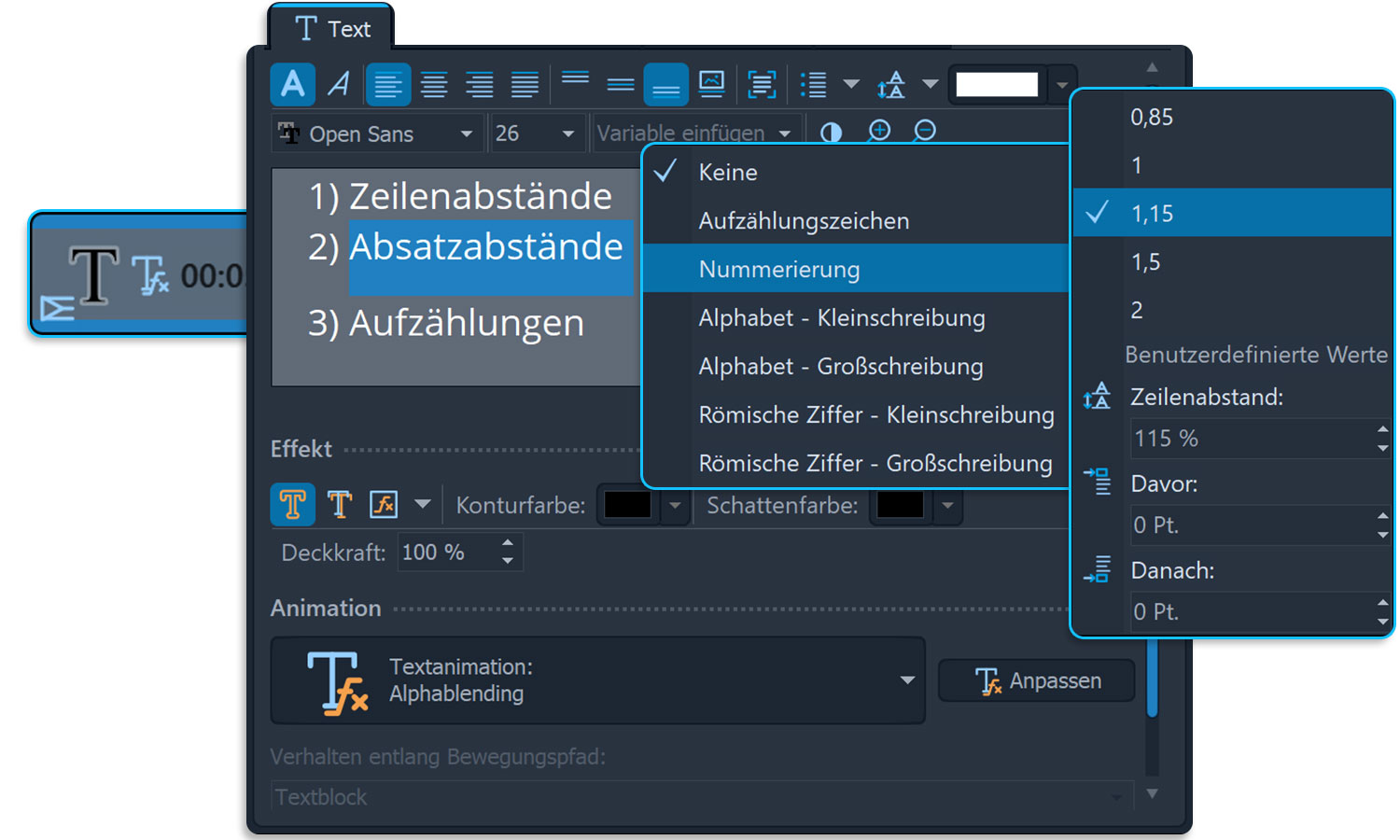Enable the outlined text effect

[x=339, y=505]
